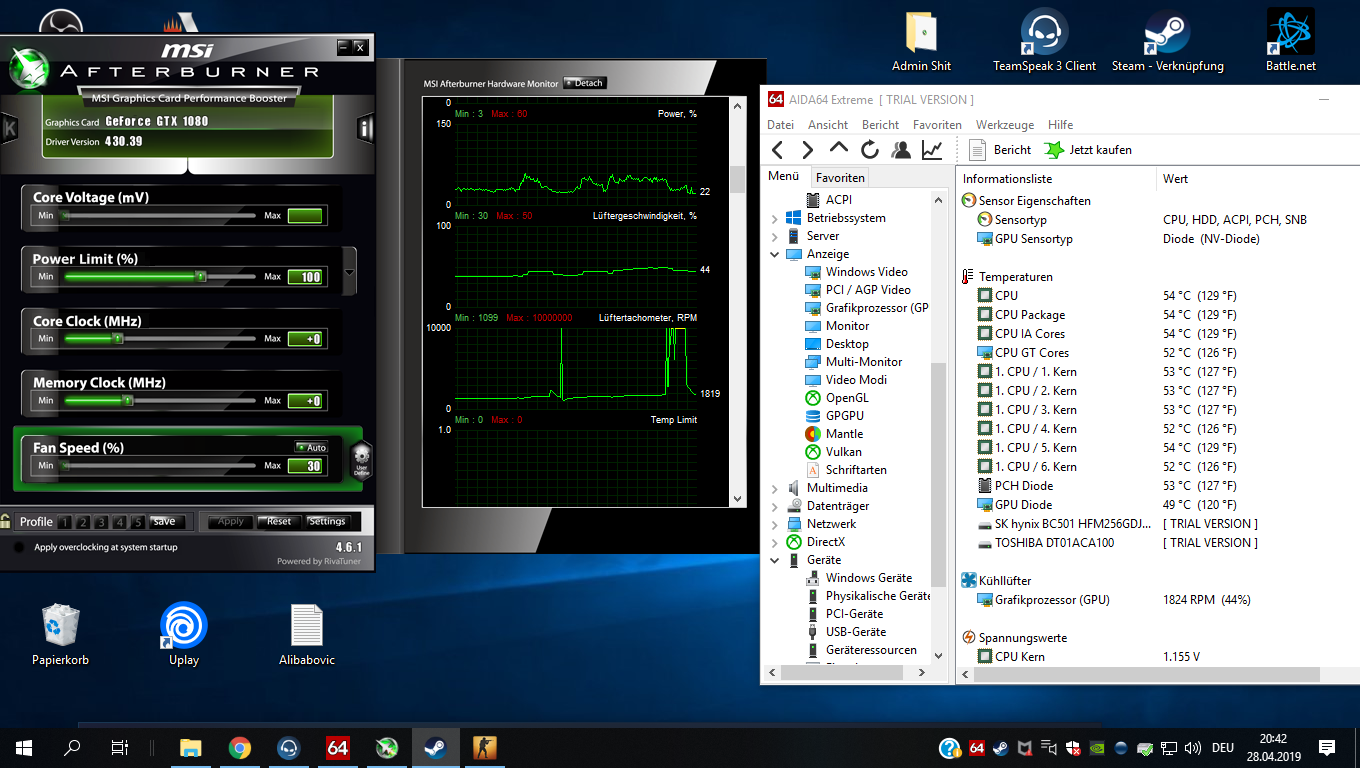The image size is (1360, 768).
Task: Open MSI Afterburner taskbar button
Action: tap(387, 747)
